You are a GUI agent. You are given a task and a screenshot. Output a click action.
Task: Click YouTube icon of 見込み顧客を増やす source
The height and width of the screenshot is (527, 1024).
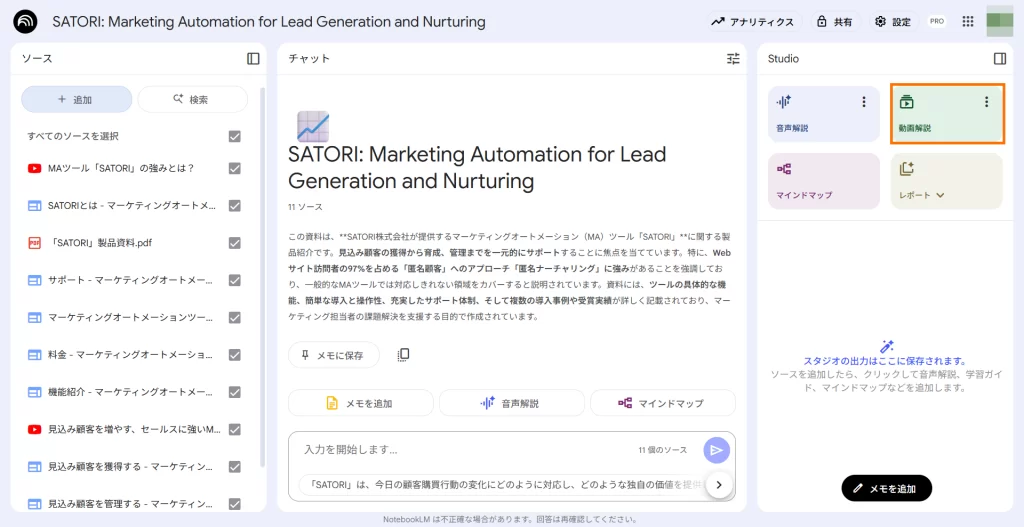pos(35,430)
